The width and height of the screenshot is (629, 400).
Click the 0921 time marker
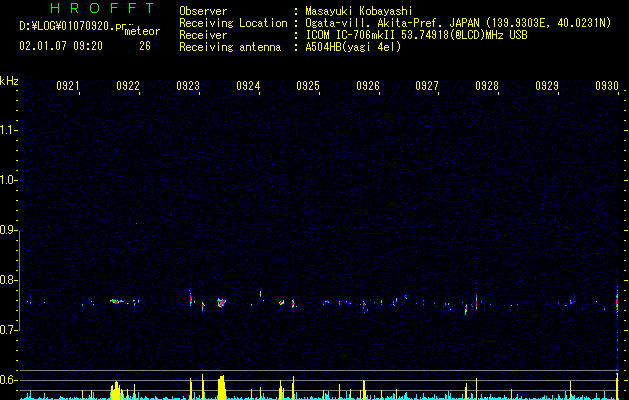coord(67,85)
